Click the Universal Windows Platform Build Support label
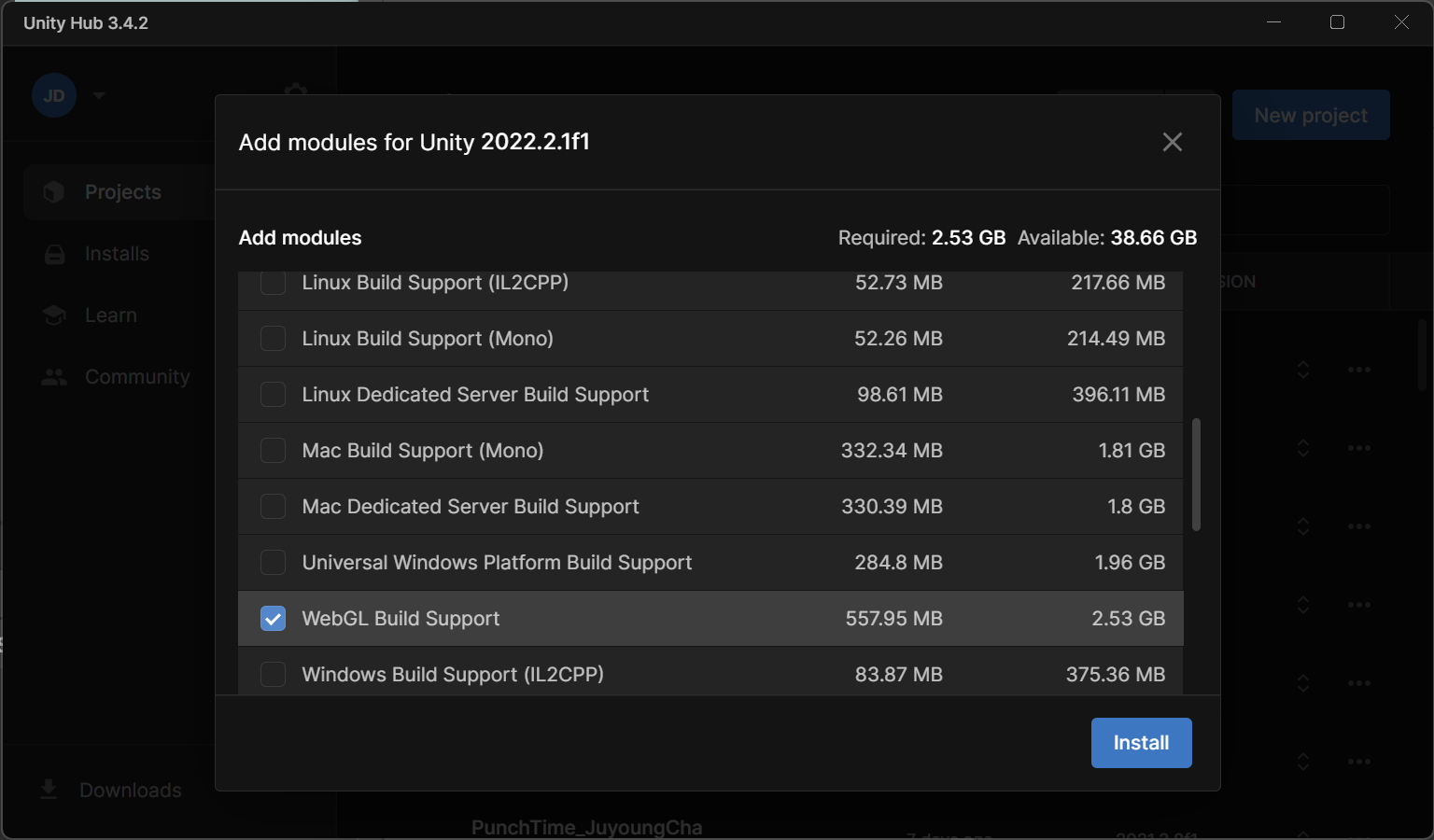This screenshot has height=840, width=1434. click(497, 563)
